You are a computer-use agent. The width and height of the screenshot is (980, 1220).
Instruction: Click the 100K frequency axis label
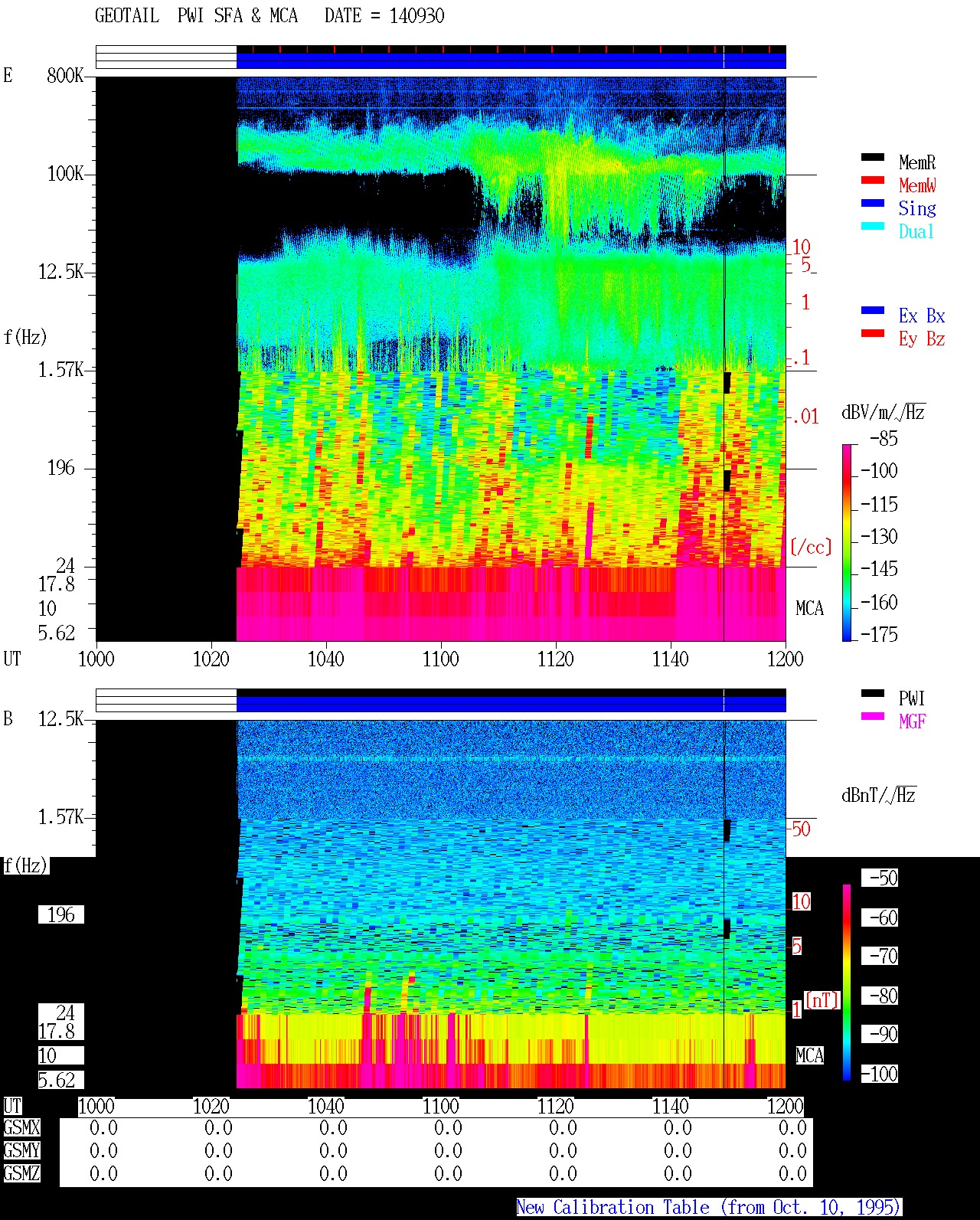coord(65,174)
